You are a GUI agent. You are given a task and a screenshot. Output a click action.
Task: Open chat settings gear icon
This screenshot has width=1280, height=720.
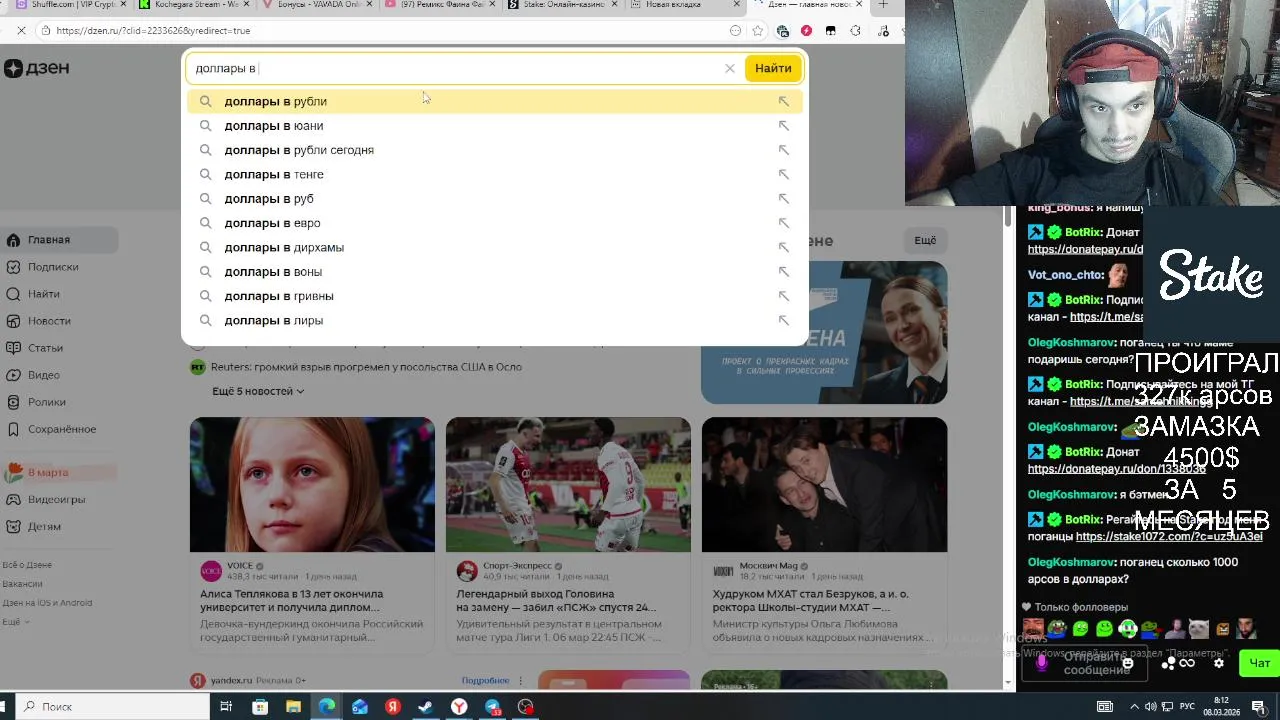click(x=1219, y=663)
